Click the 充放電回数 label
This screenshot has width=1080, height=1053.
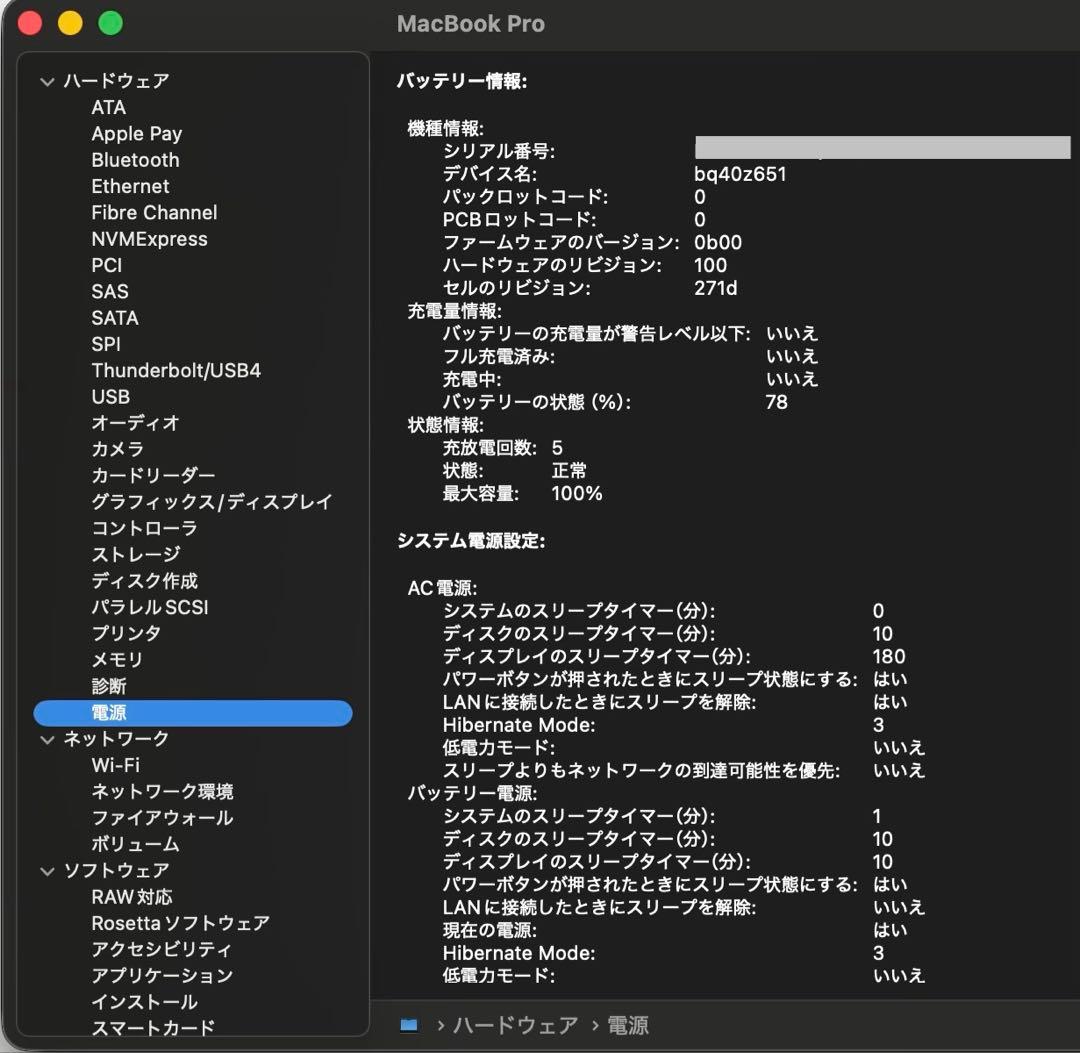tap(490, 448)
